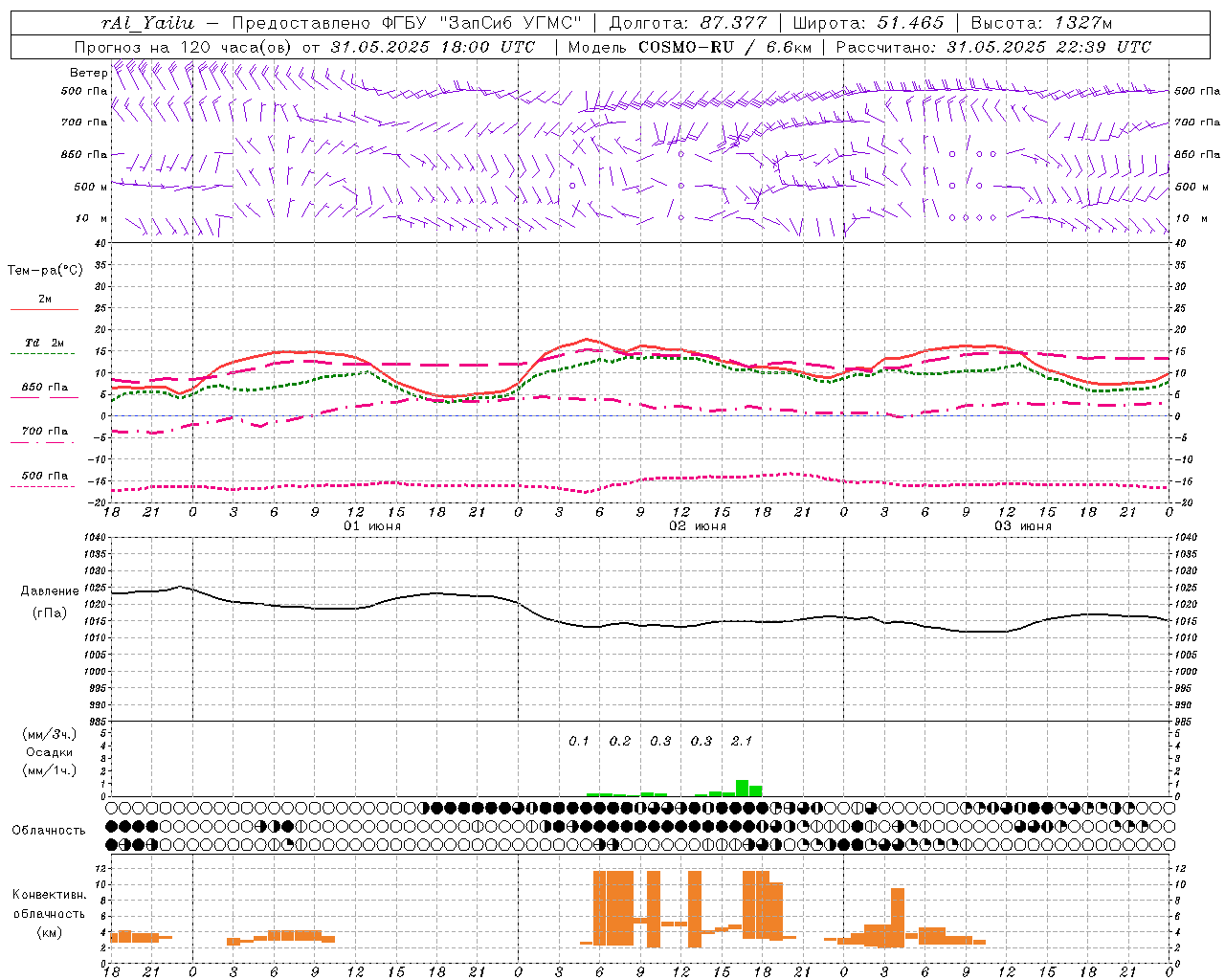This screenshot has height=980, width=1225.
Task: Click the tallest green precipitation bar
Action: pyautogui.click(x=742, y=788)
